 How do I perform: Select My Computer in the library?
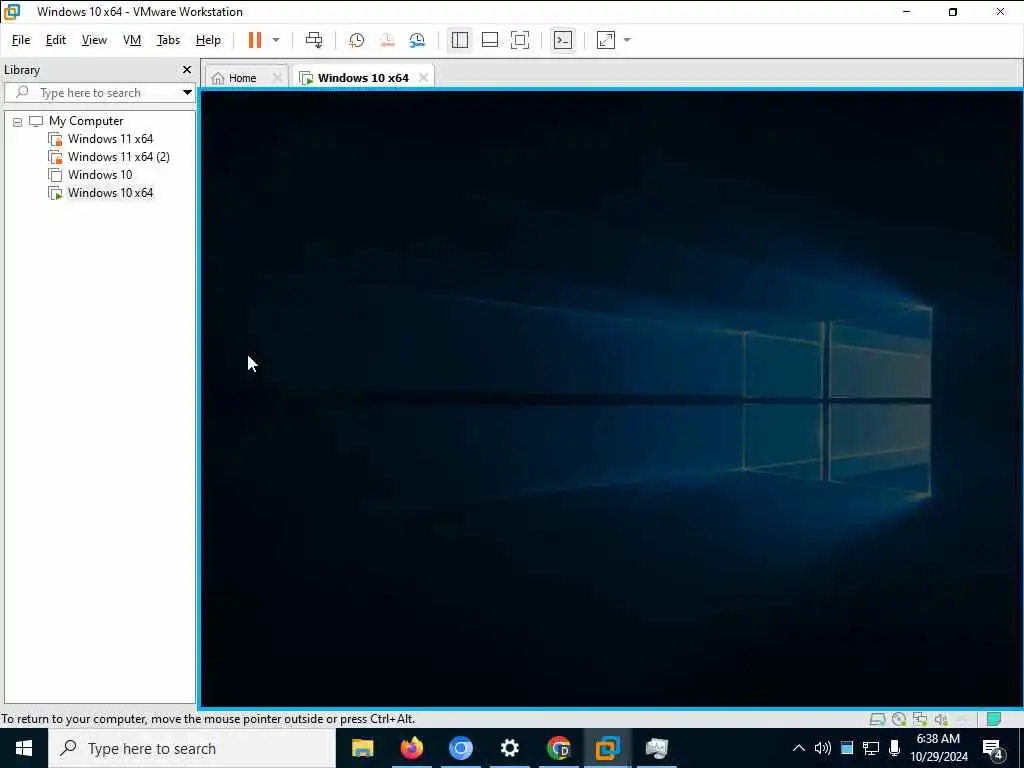point(86,121)
